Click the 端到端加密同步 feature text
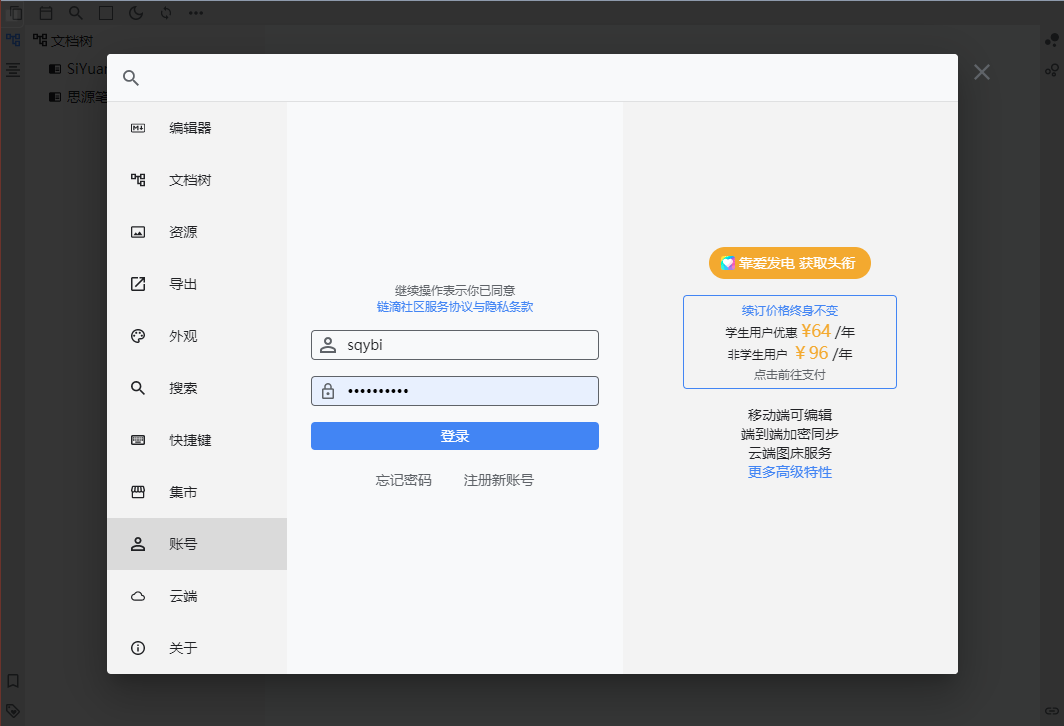 pyautogui.click(x=790, y=434)
